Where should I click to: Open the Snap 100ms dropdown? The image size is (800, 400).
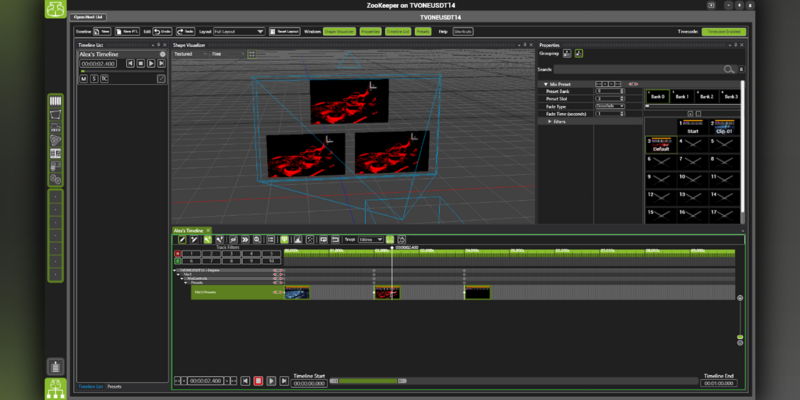point(370,239)
